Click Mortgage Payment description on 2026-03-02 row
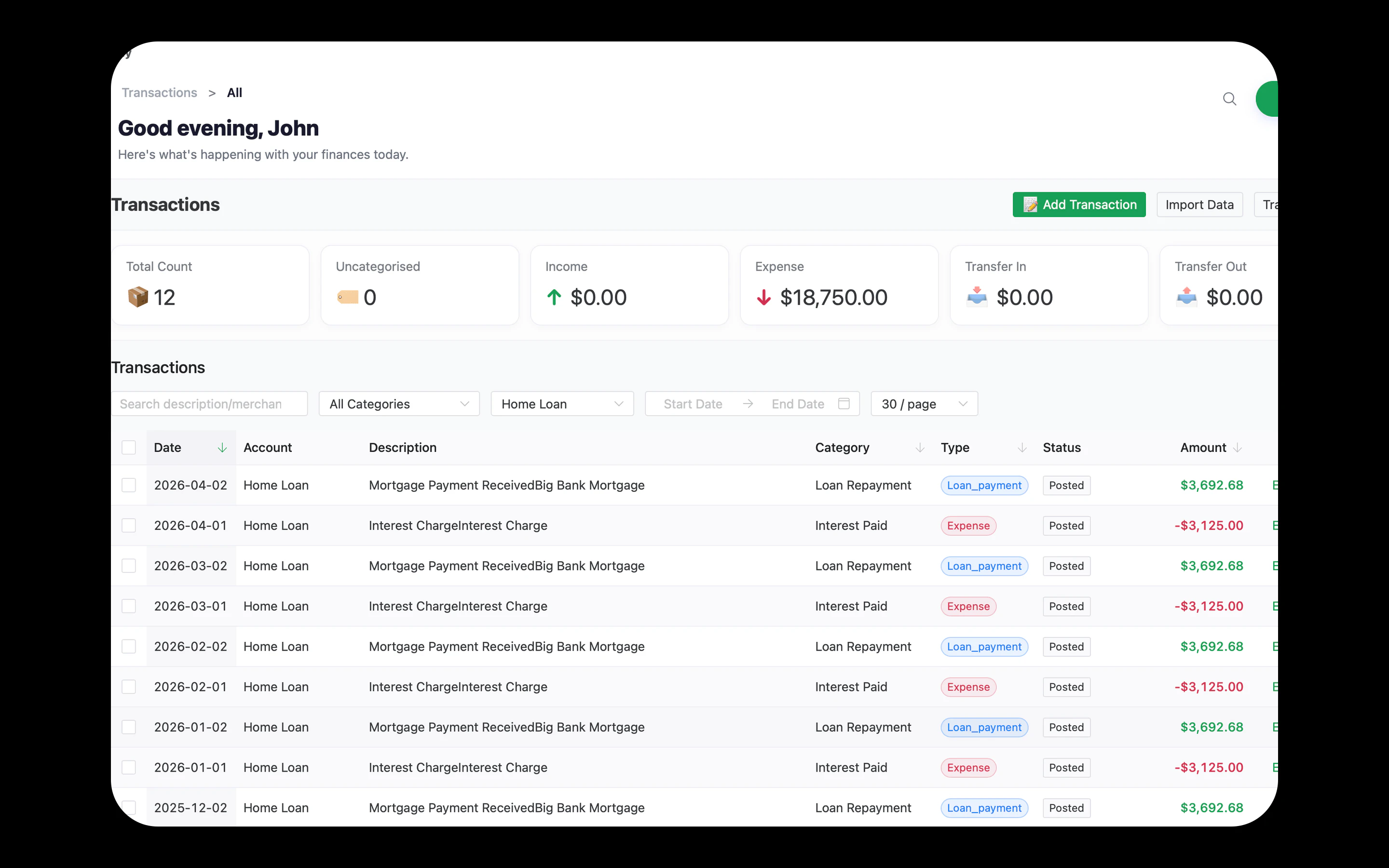Image resolution: width=1389 pixels, height=868 pixels. (x=506, y=566)
